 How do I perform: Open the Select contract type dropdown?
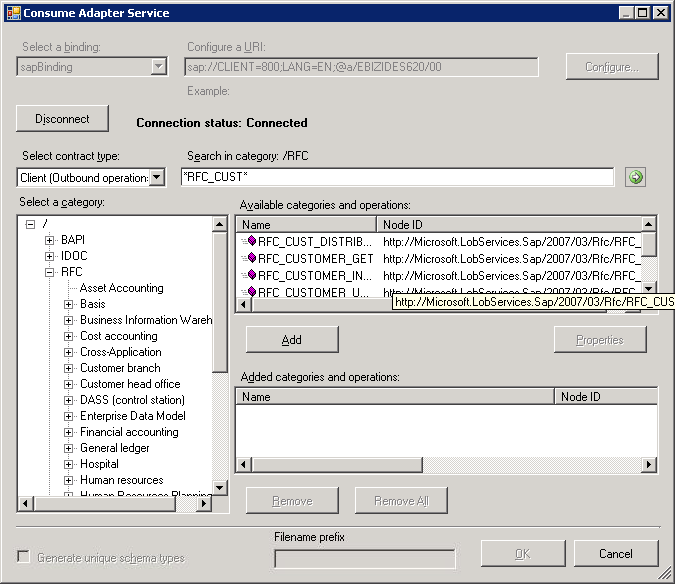pyautogui.click(x=157, y=177)
